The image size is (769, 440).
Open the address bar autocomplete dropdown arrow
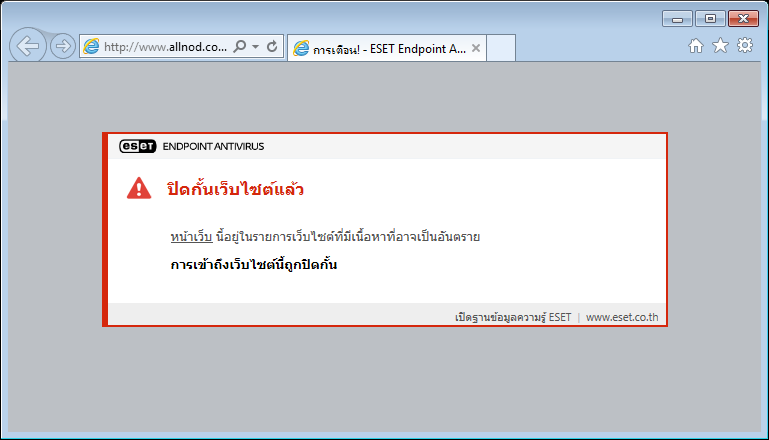pyautogui.click(x=256, y=47)
